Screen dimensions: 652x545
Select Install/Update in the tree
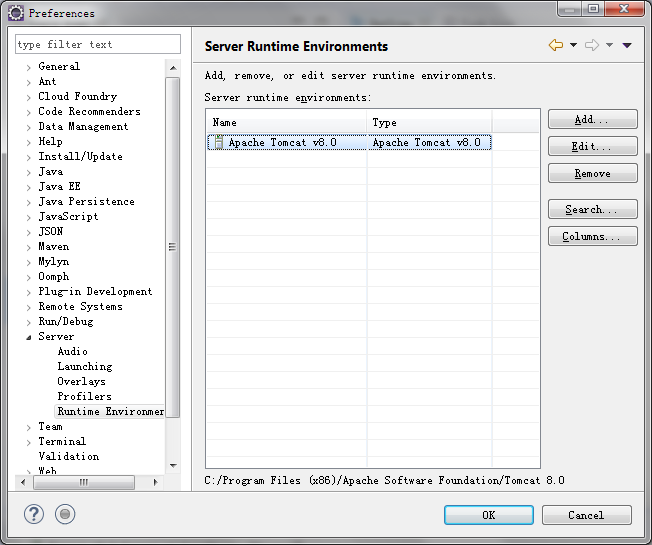80,156
